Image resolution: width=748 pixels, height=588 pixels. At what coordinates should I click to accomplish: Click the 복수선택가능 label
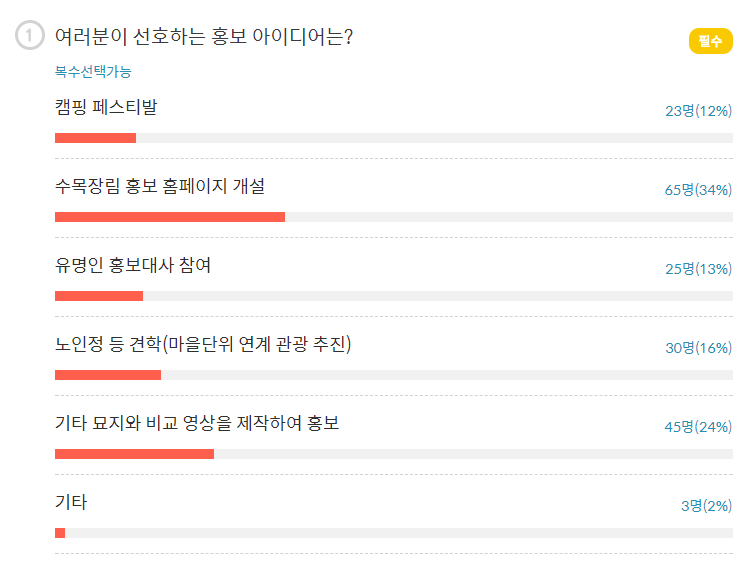click(x=93, y=72)
